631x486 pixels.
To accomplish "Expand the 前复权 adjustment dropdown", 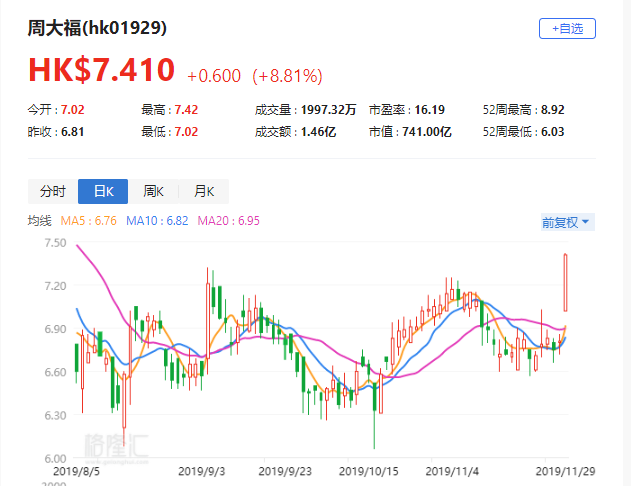I will click(x=566, y=222).
